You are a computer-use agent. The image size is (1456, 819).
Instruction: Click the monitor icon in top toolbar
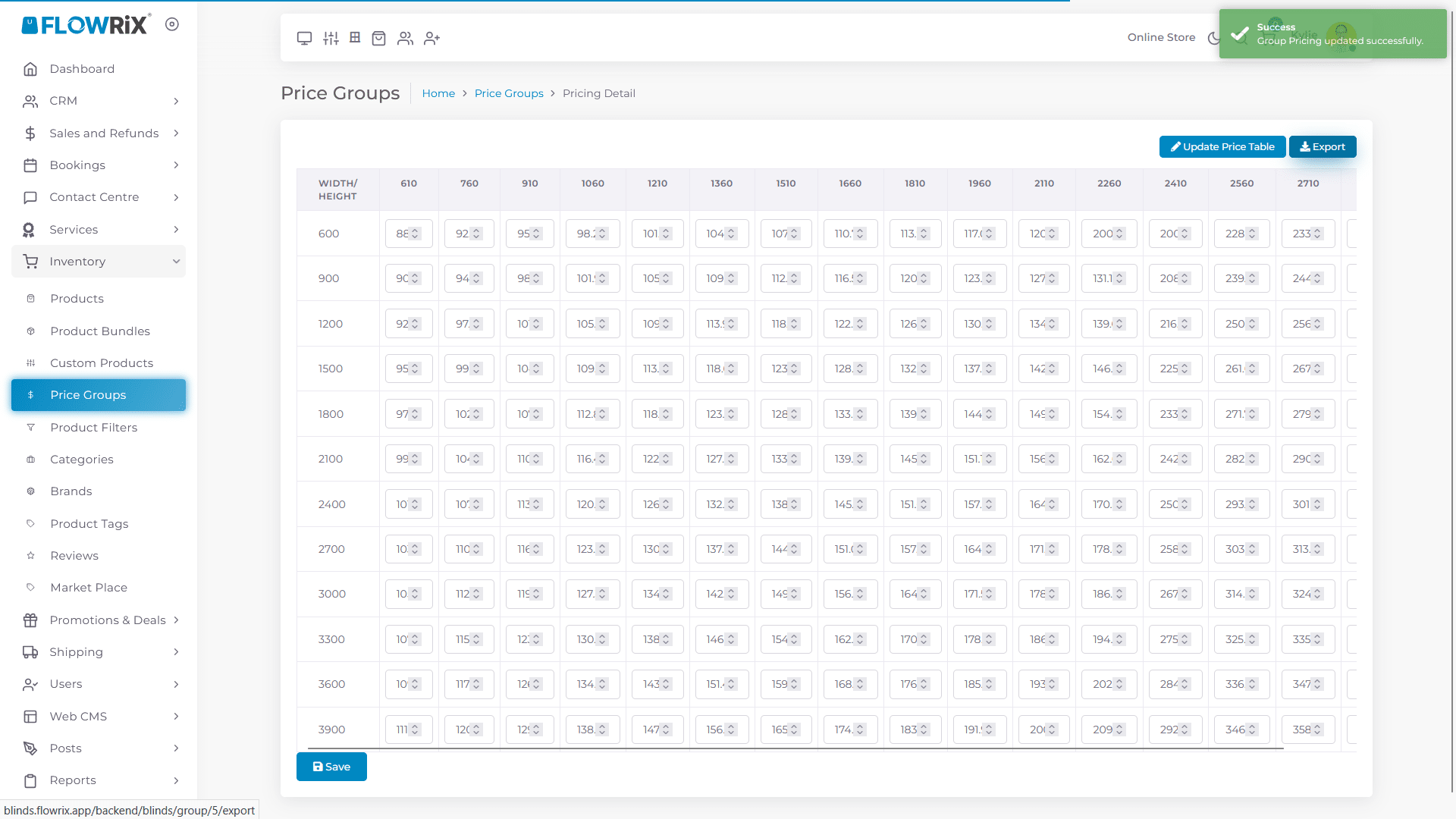[x=304, y=38]
